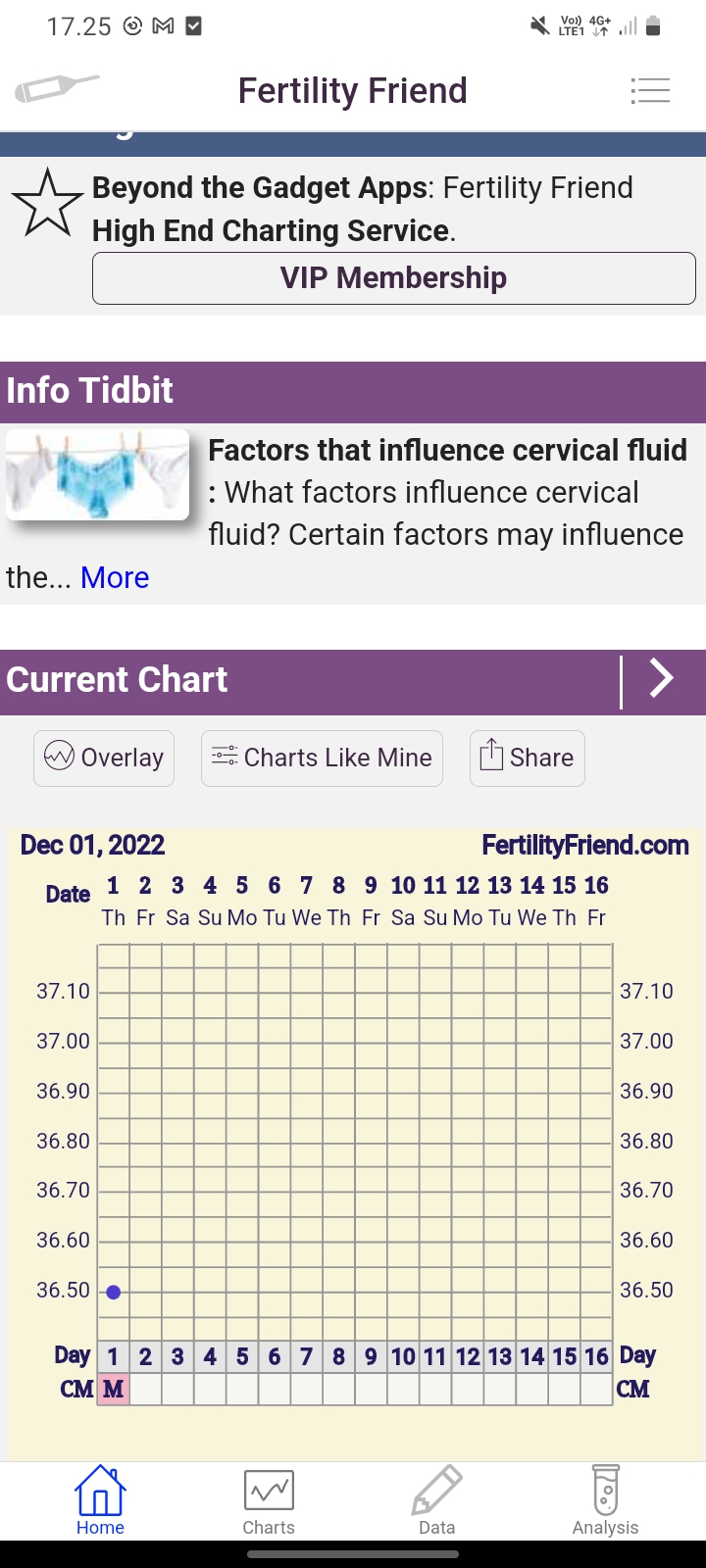The height and width of the screenshot is (1568, 706).
Task: Tap the star icon beside VIP promo
Action: (47, 204)
